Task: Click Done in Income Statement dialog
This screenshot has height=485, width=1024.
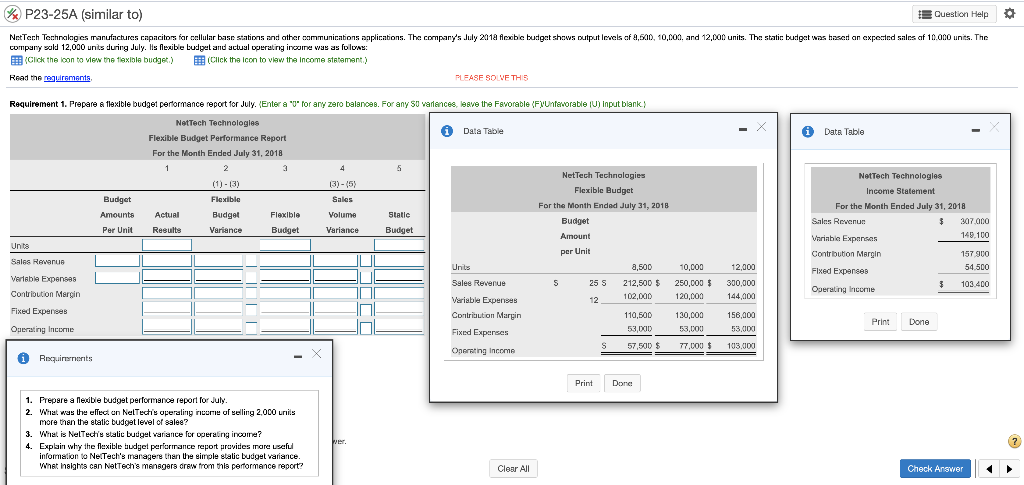Action: 920,321
